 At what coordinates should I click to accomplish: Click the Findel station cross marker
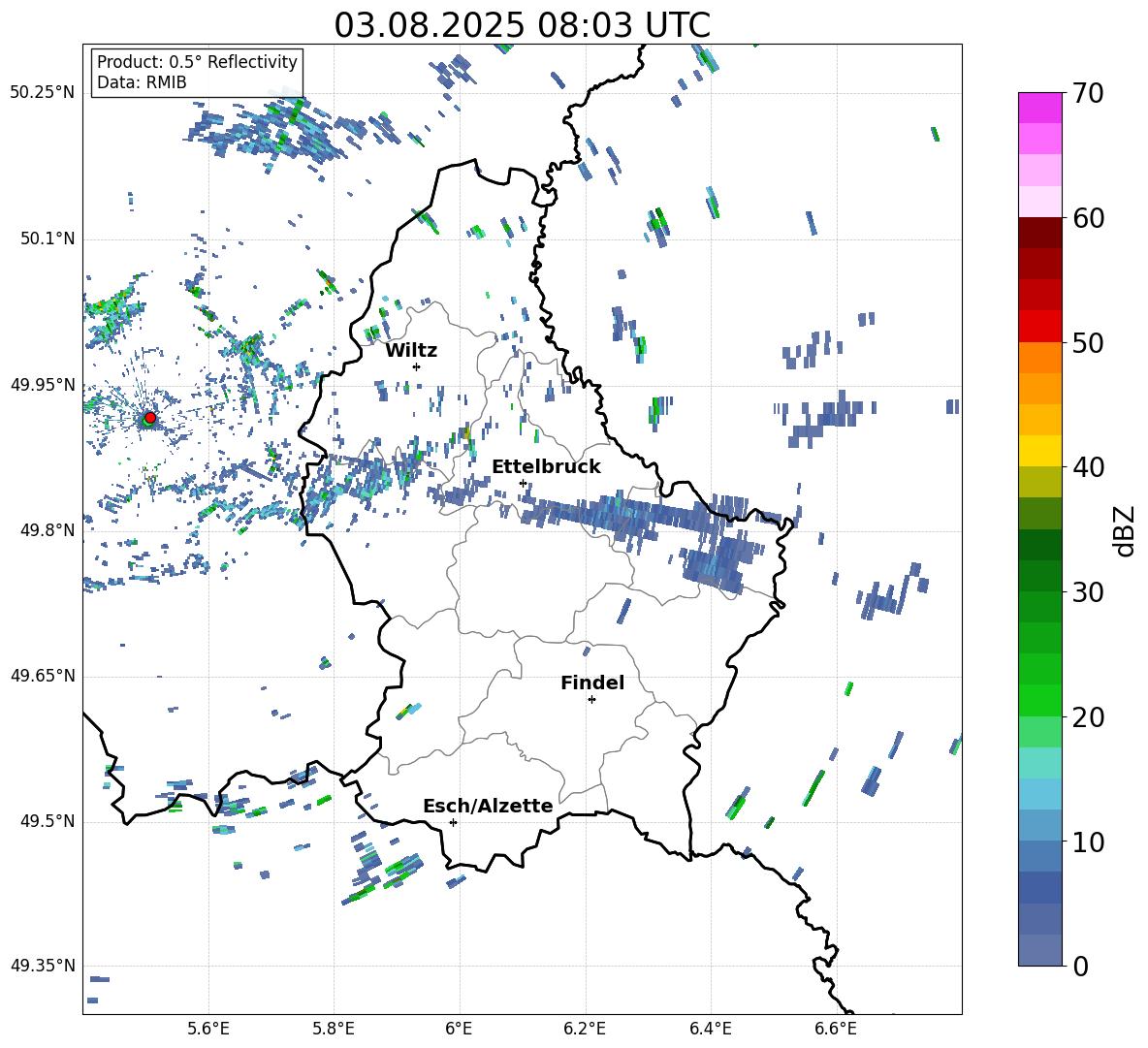[591, 700]
